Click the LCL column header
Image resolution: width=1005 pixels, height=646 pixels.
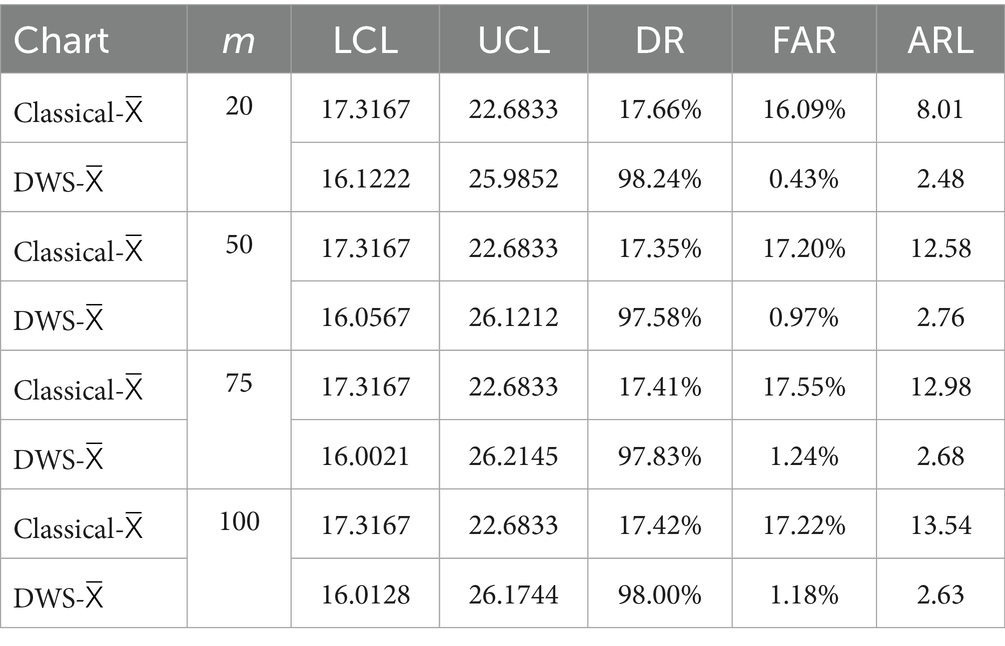[364, 39]
